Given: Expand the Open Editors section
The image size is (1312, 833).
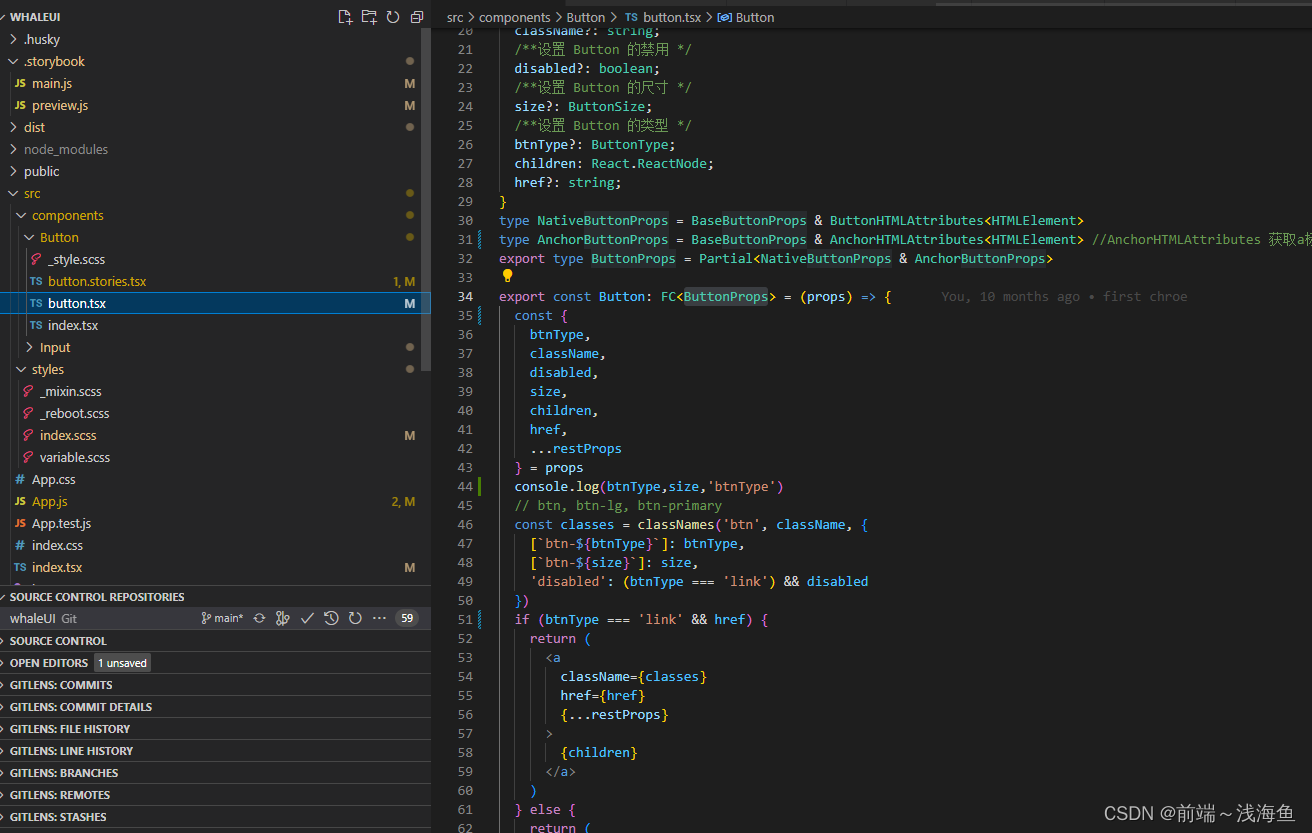Looking at the screenshot, I should [x=215, y=663].
